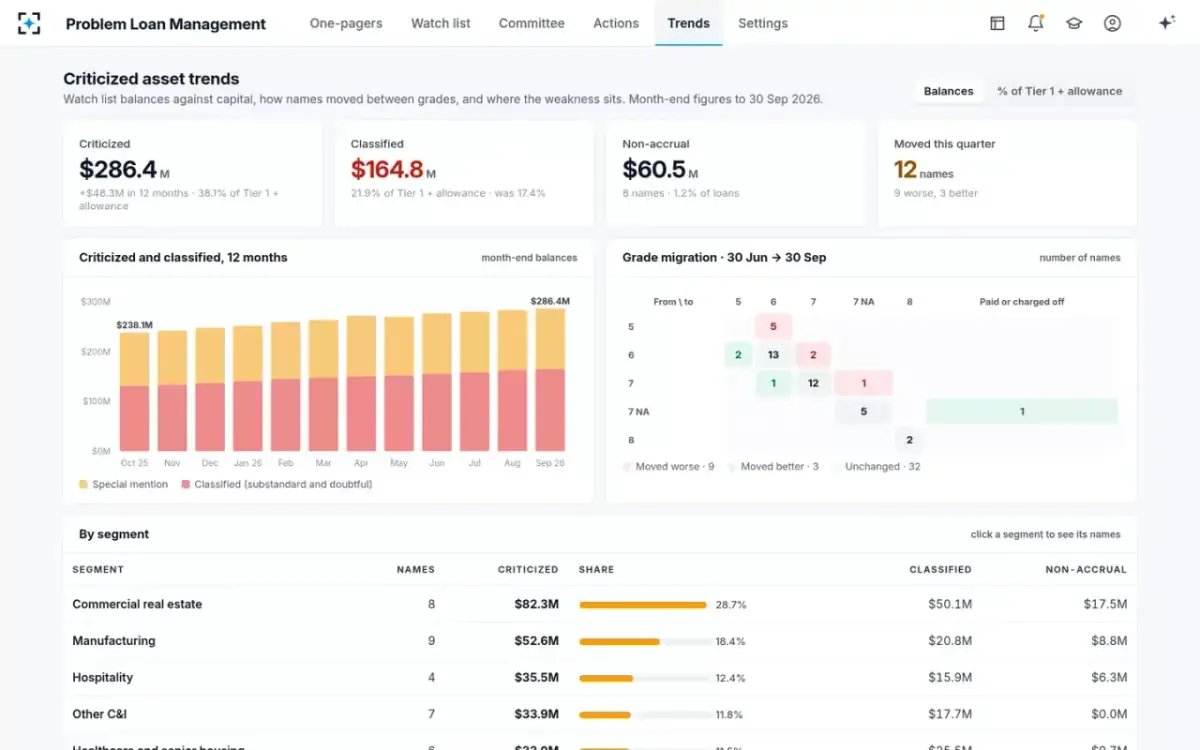1200x750 pixels.
Task: Sort by the CRITICIZED column header
Action: 528,569
